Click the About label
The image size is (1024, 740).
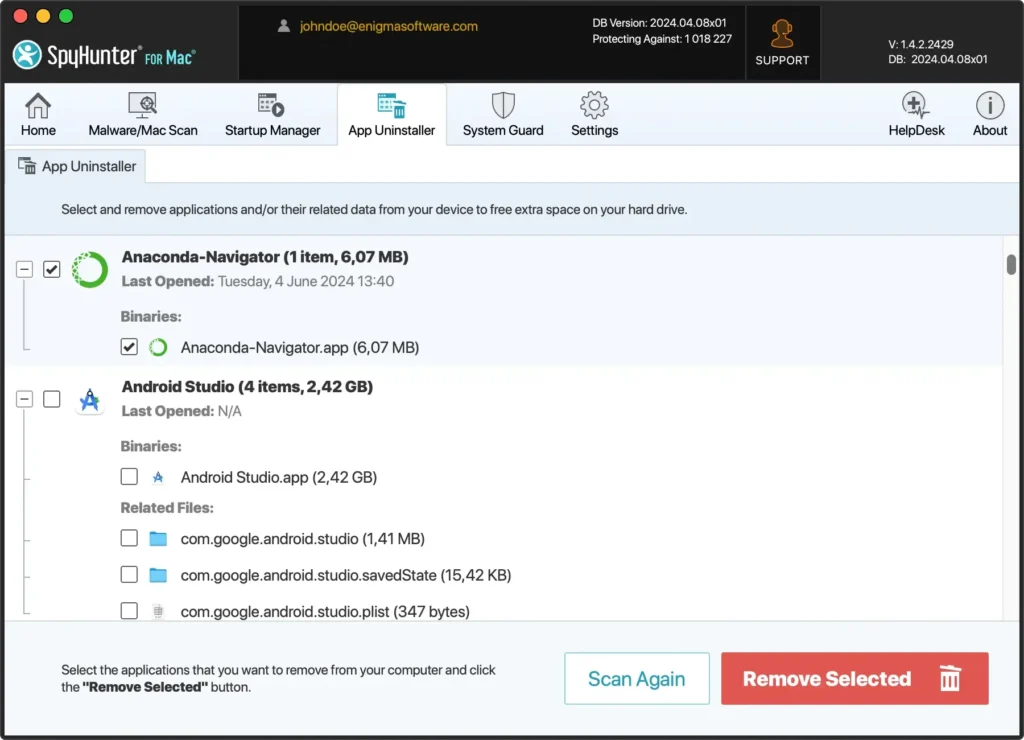pos(990,130)
